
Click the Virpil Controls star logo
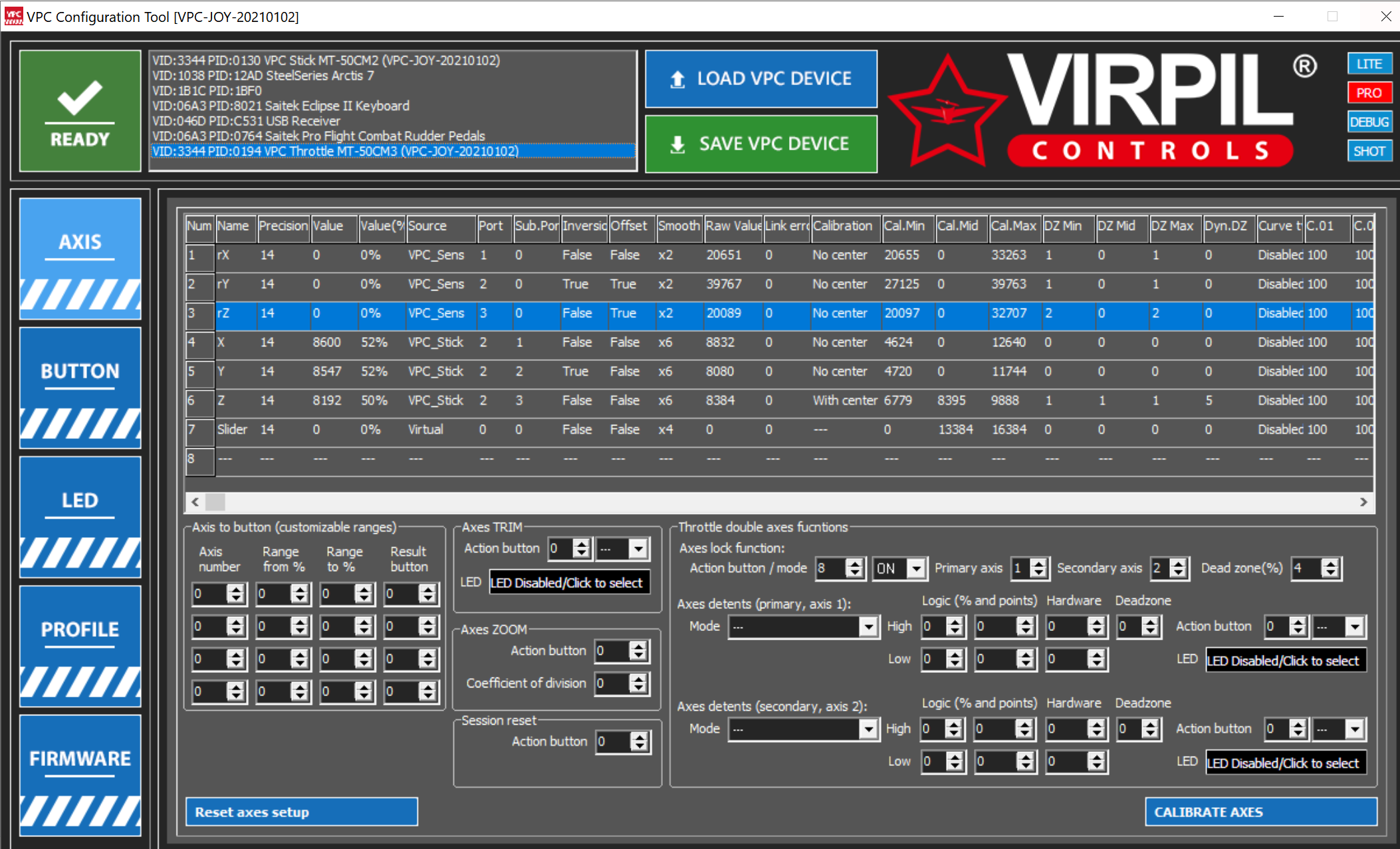tap(947, 112)
